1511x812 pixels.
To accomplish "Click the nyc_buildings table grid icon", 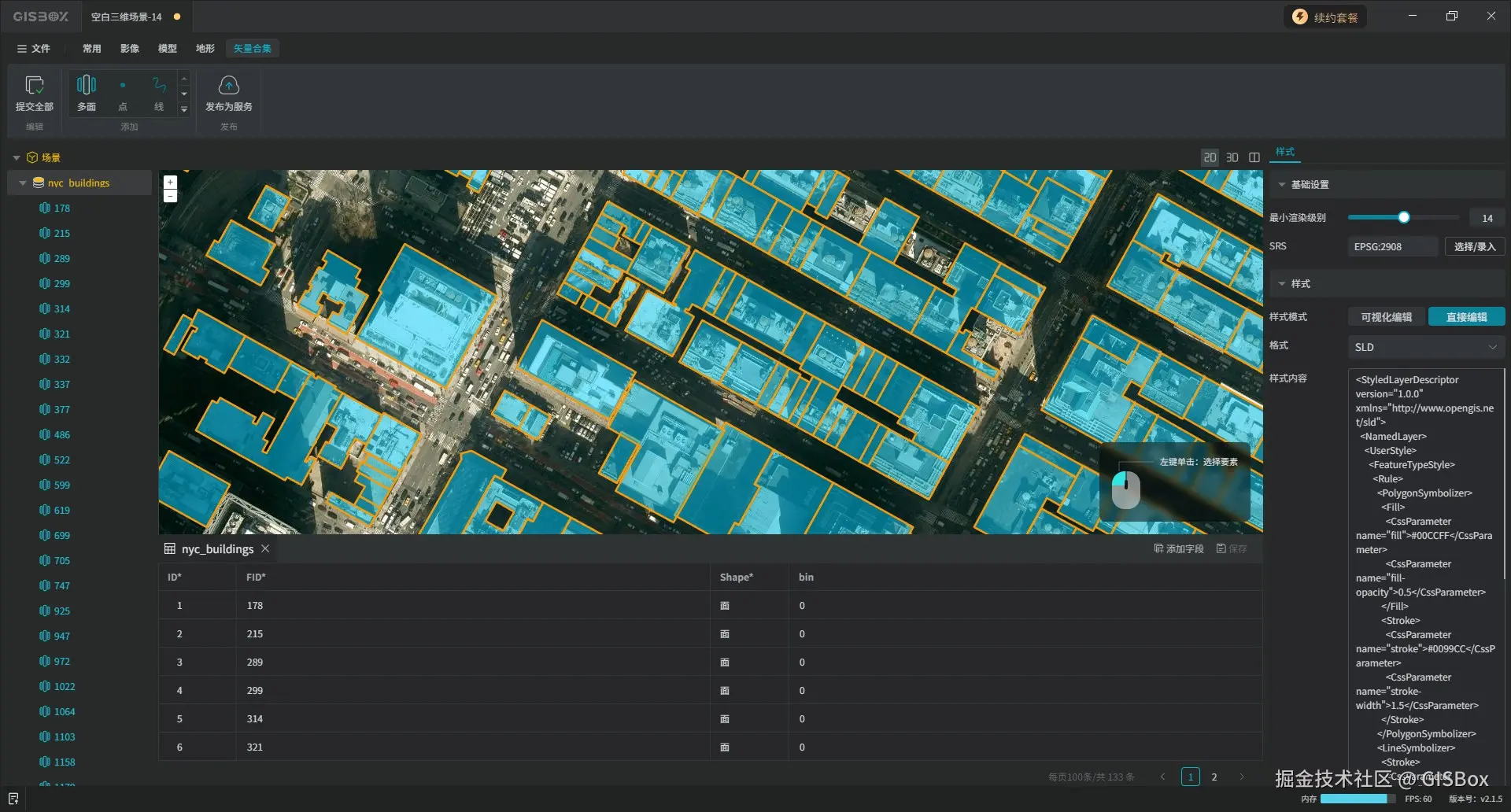I will click(169, 548).
